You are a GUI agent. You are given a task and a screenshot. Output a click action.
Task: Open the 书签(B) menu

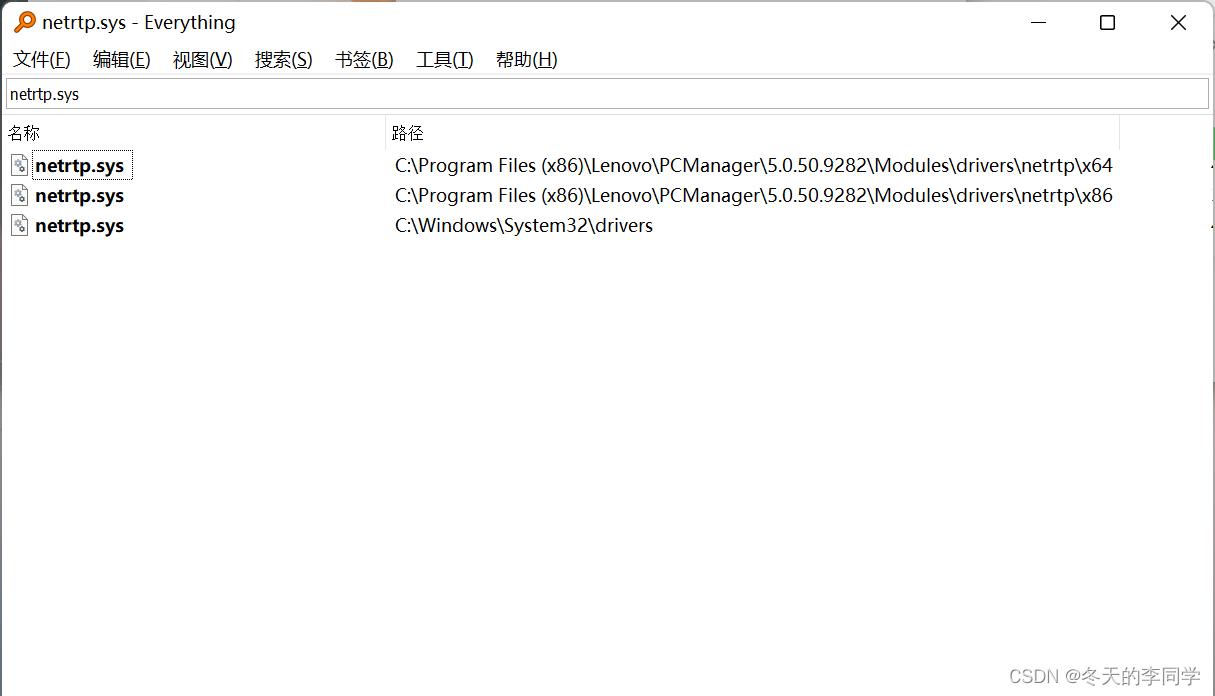364,60
